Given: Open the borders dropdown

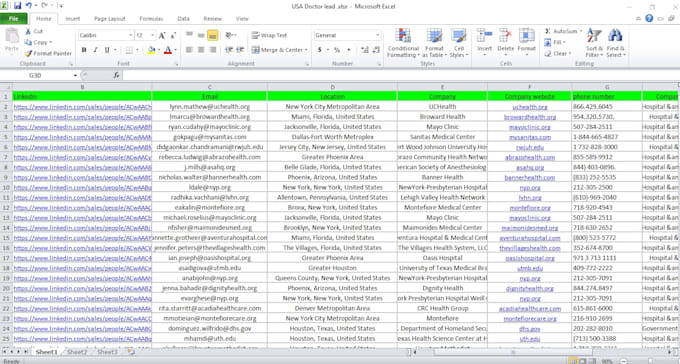Looking at the screenshot, I should click(x=137, y=50).
